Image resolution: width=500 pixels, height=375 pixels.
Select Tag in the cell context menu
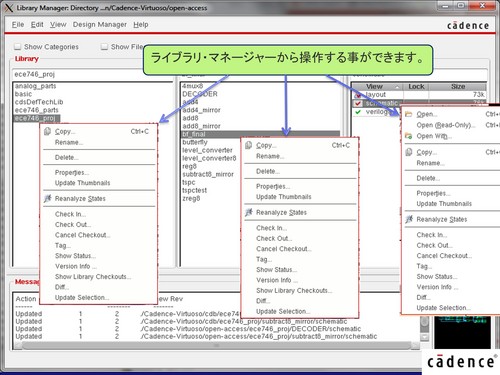pyautogui.click(x=264, y=259)
